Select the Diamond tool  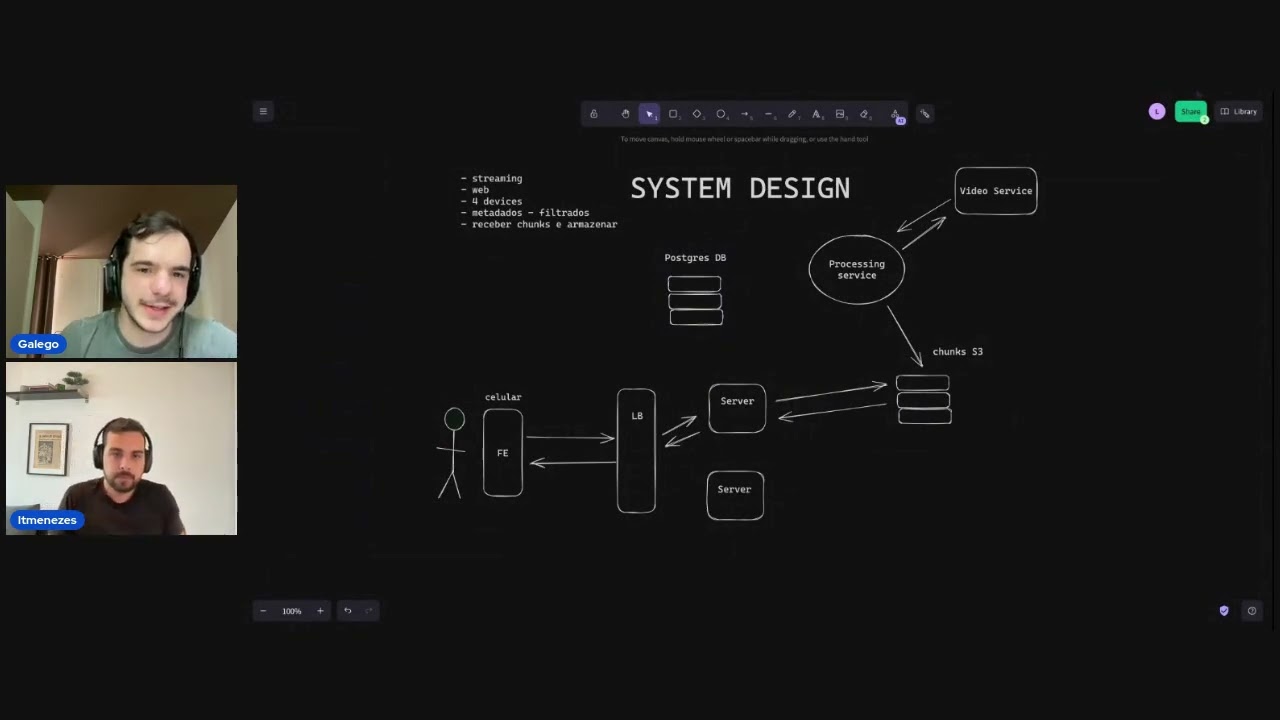697,114
